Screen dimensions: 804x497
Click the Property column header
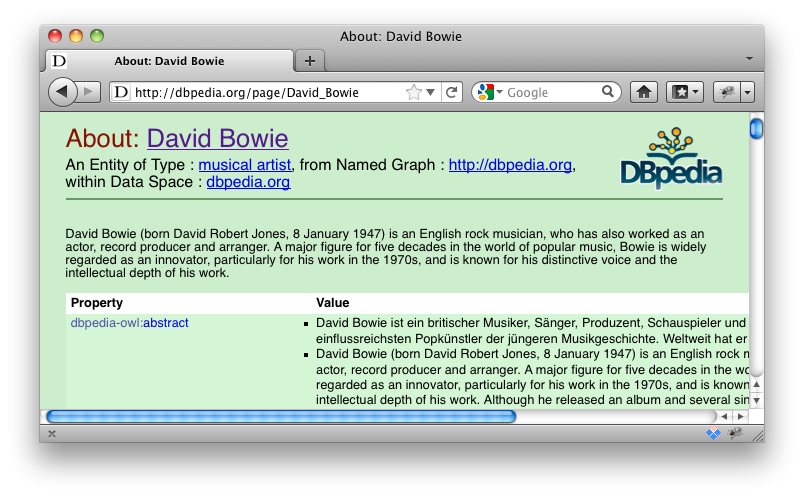tap(97, 303)
